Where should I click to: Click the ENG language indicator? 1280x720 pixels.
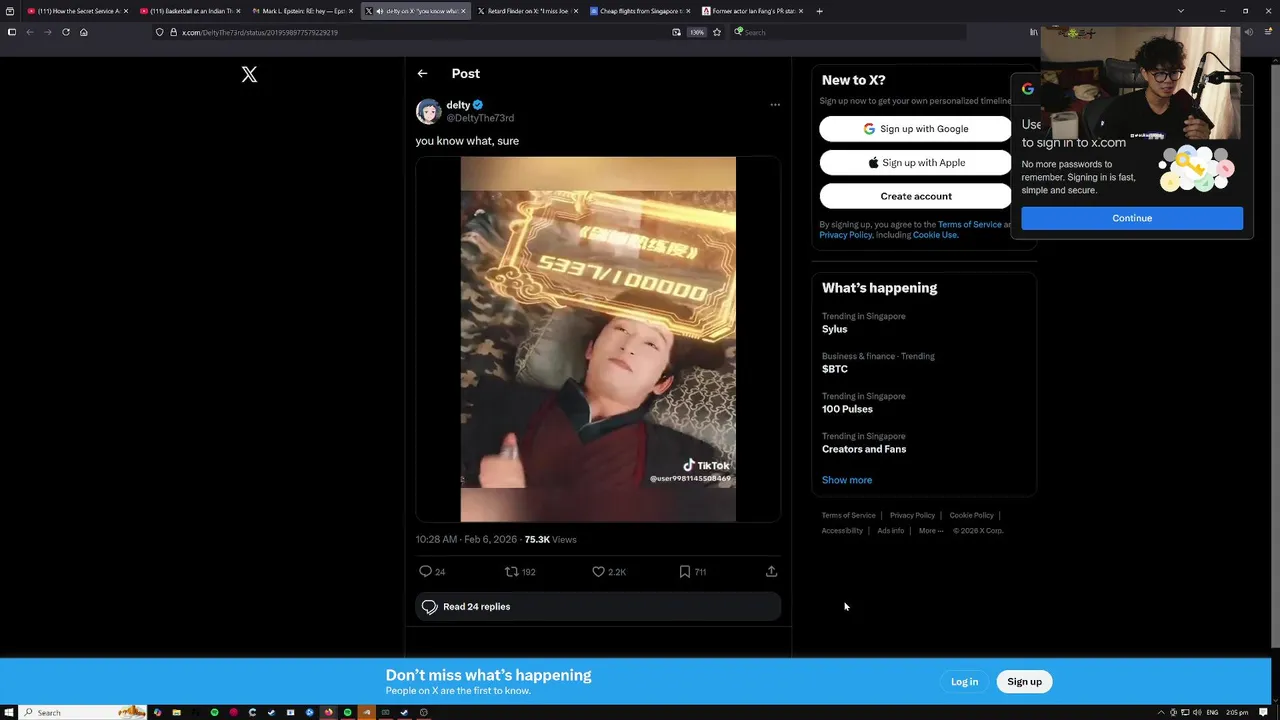coord(1212,712)
